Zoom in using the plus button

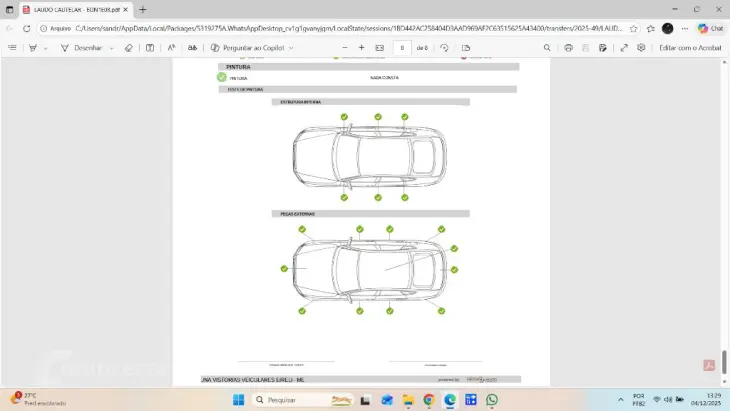362,47
